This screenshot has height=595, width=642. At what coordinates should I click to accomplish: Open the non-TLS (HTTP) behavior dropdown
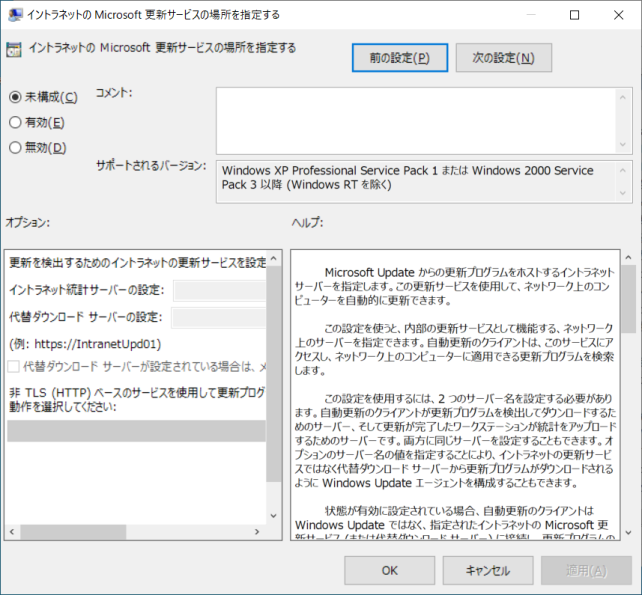136,431
